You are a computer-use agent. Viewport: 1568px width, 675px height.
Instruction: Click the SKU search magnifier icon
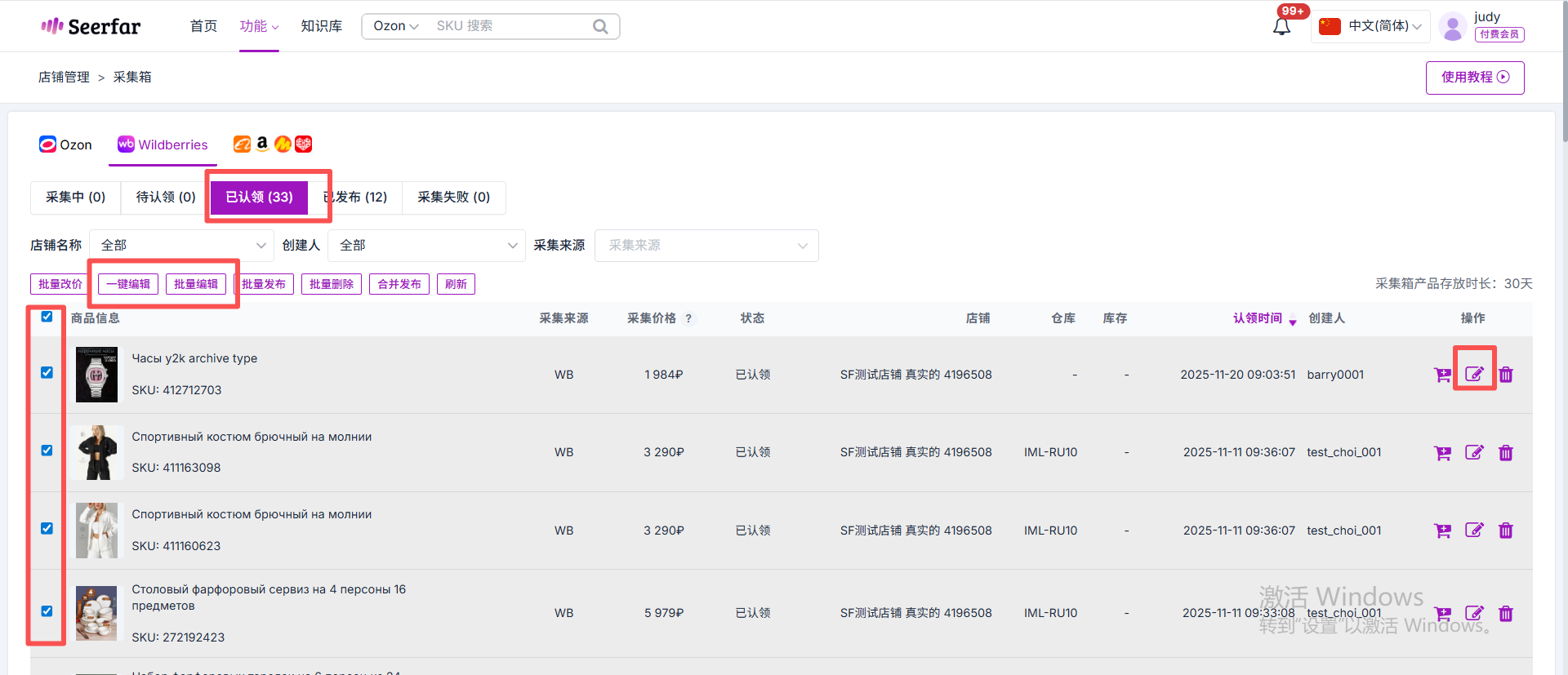pyautogui.click(x=600, y=26)
